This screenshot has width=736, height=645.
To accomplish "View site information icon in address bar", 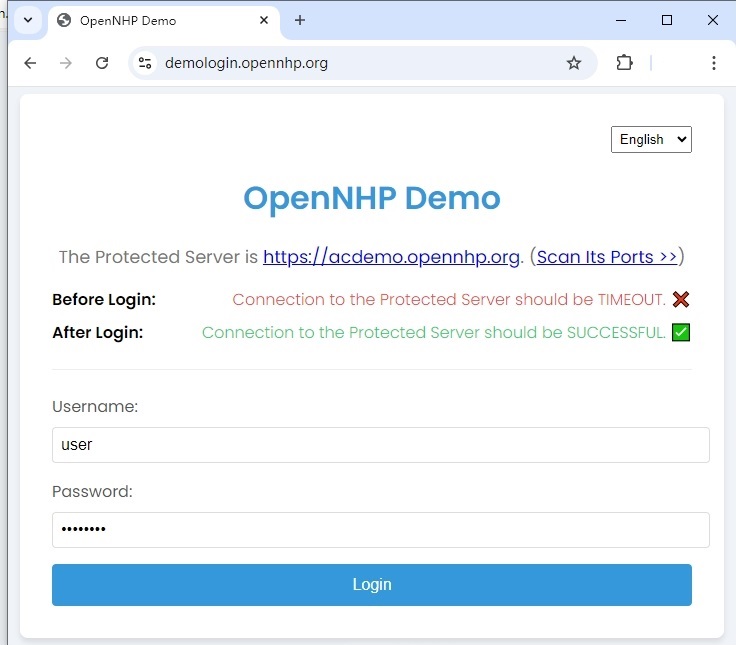I will click(145, 63).
